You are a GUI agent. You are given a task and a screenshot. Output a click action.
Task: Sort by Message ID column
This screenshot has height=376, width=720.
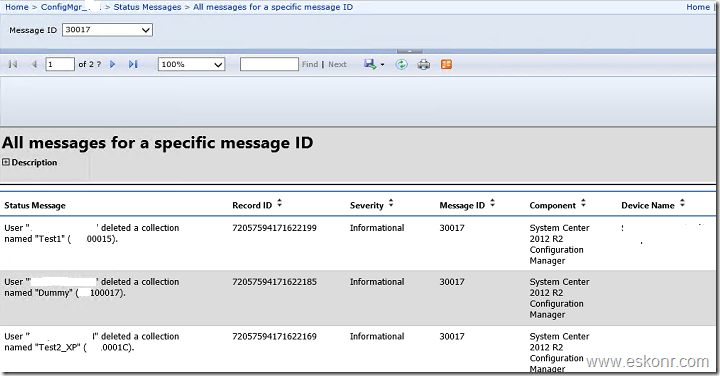[x=492, y=203]
